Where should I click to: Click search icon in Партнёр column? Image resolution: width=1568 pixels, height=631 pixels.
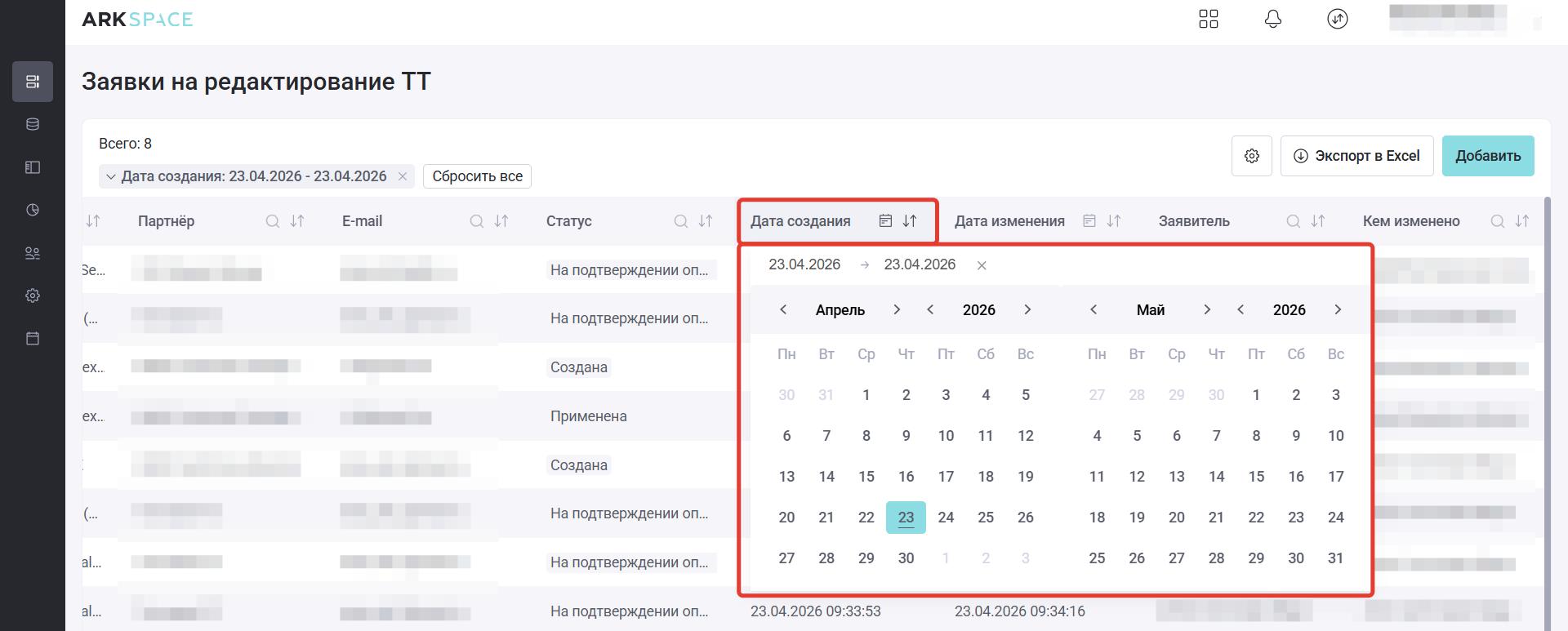[273, 221]
